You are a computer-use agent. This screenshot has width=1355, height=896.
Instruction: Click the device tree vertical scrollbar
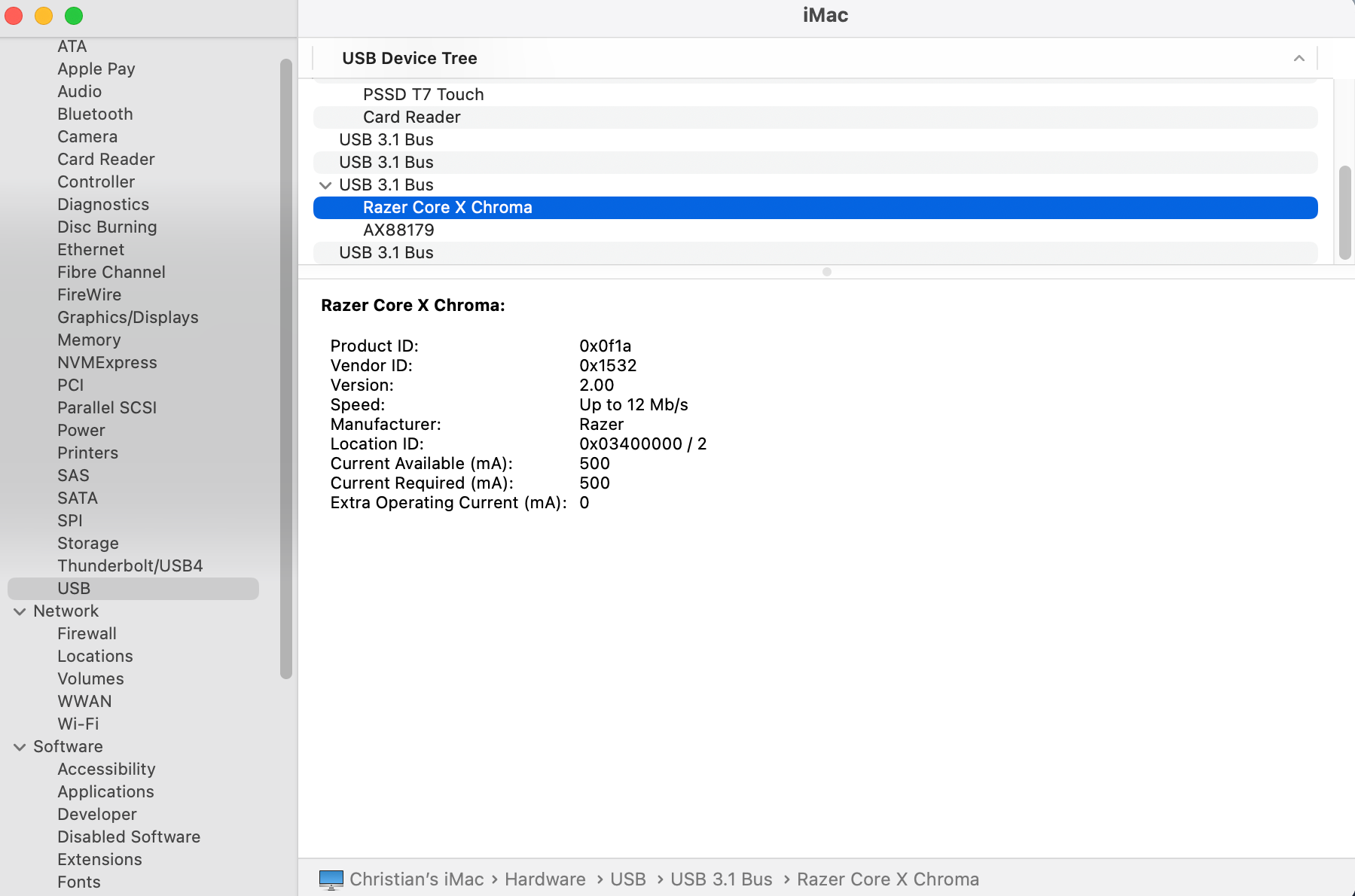coord(1345,213)
